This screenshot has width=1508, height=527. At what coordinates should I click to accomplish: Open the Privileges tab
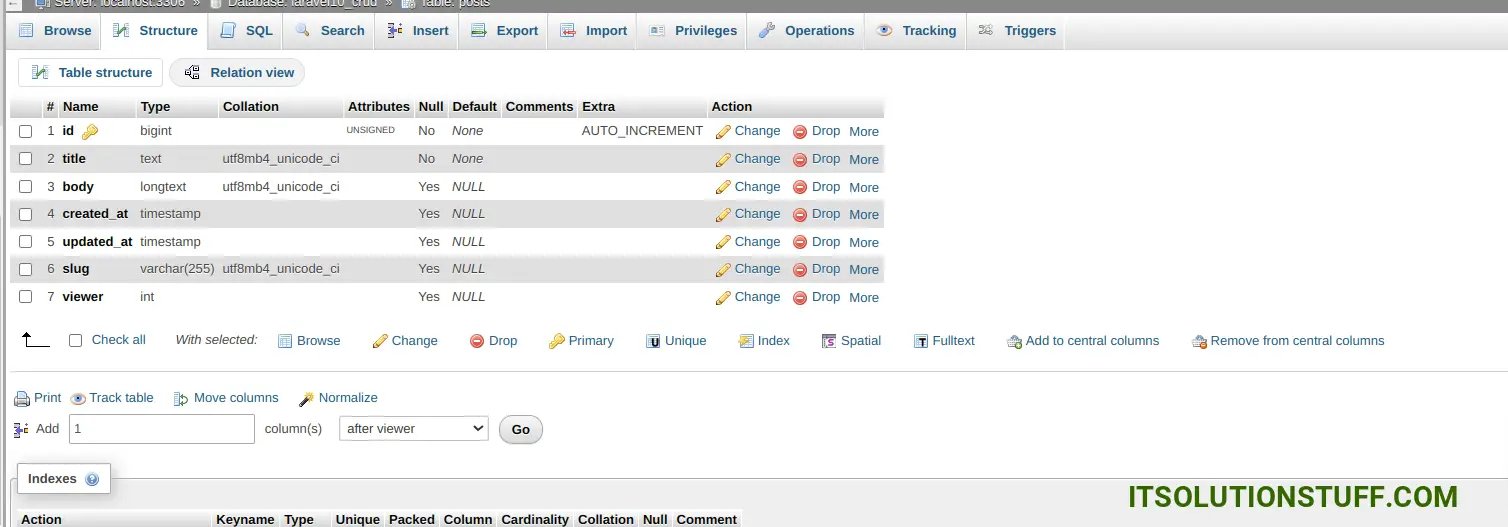(693, 31)
